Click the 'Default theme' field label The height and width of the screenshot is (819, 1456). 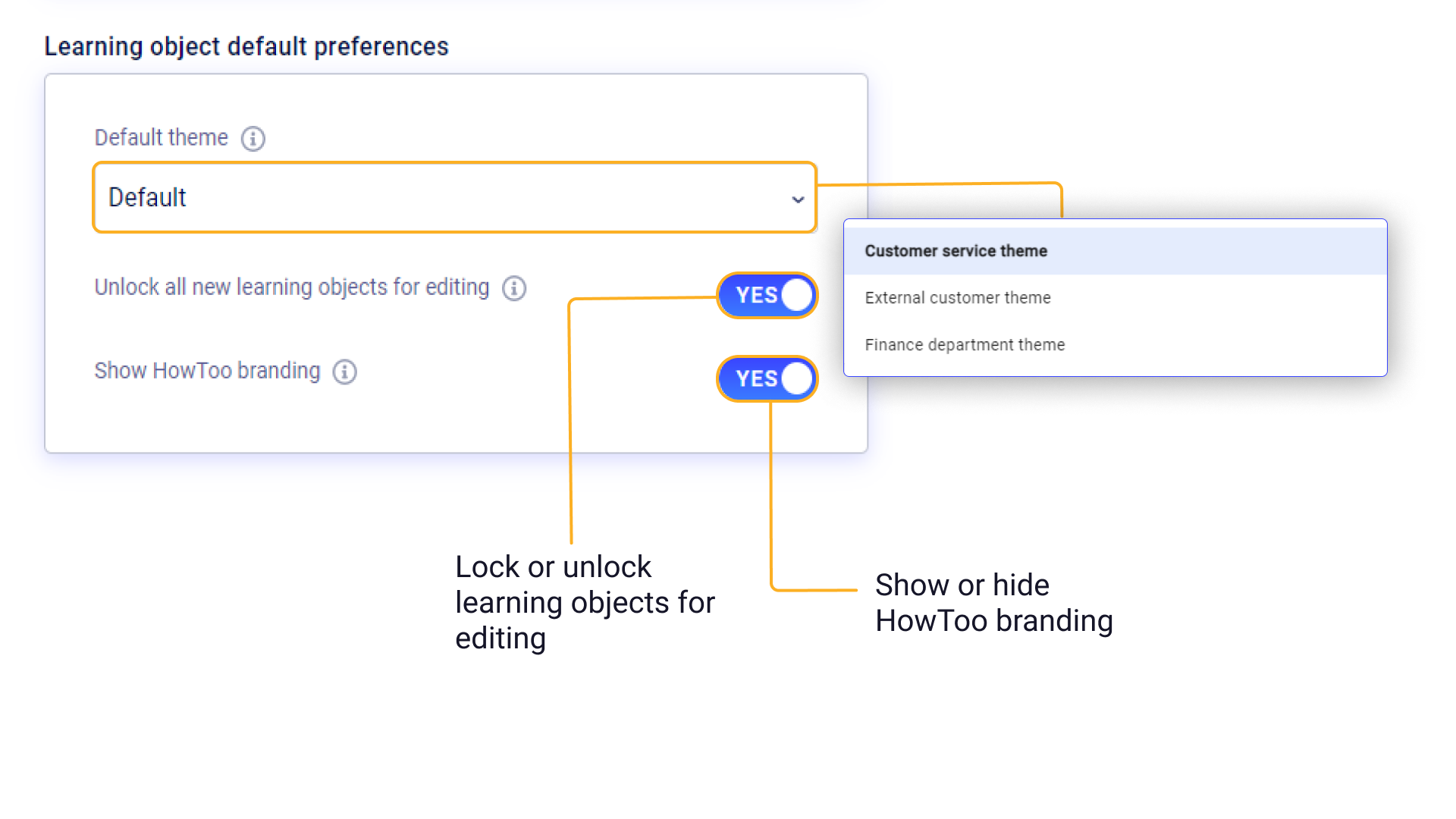tap(161, 138)
